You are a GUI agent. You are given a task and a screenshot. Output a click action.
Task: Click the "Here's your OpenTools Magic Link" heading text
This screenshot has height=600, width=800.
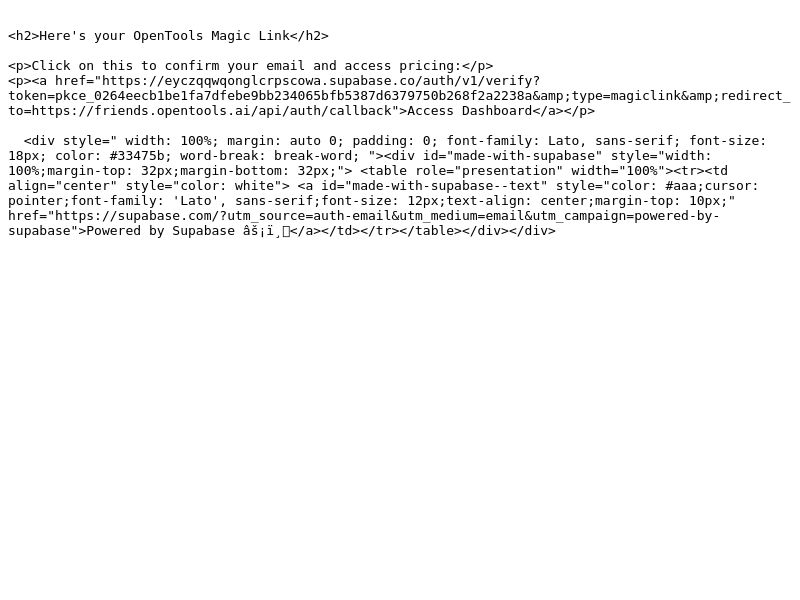point(165,36)
